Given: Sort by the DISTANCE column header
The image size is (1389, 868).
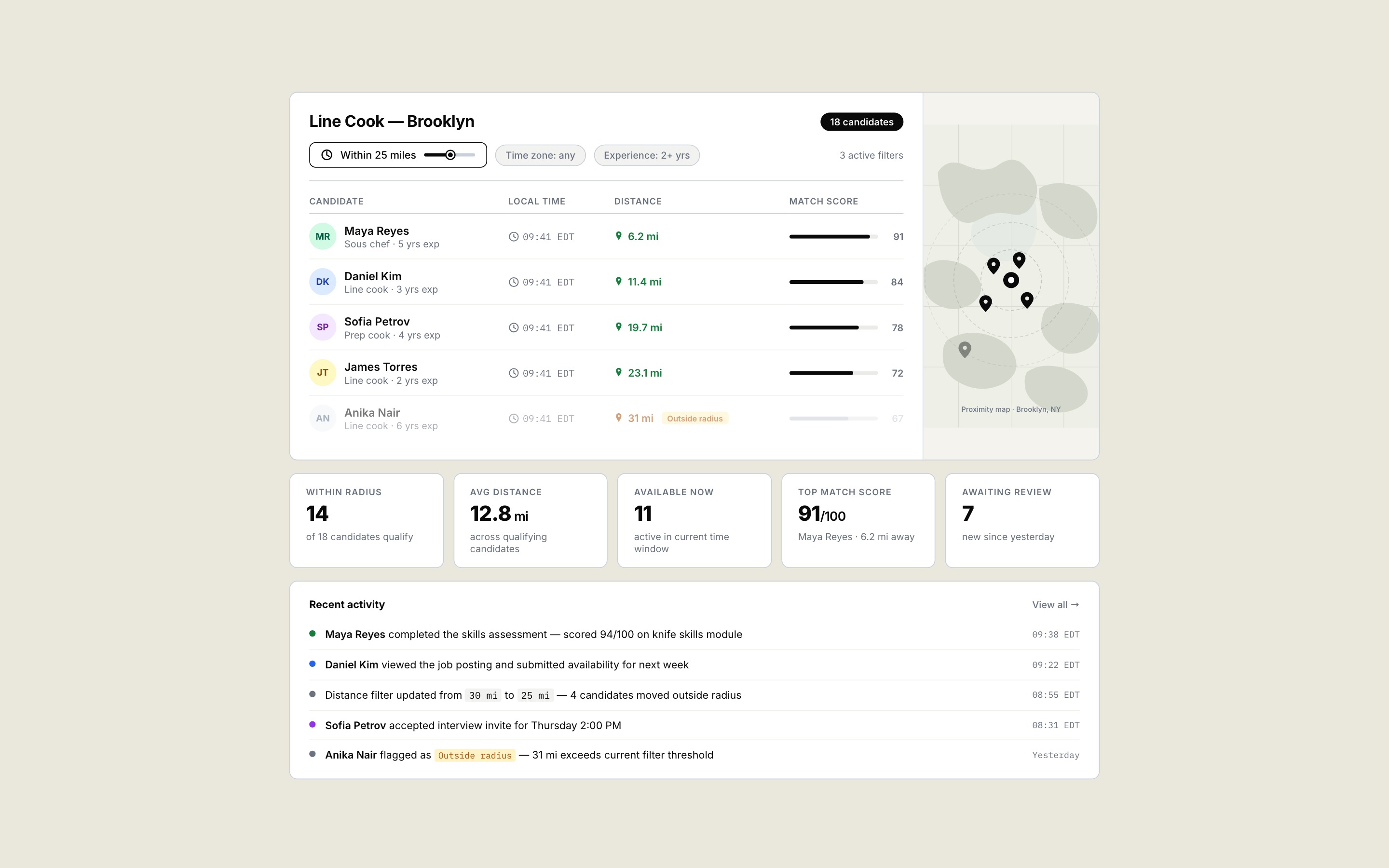Looking at the screenshot, I should click(638, 202).
